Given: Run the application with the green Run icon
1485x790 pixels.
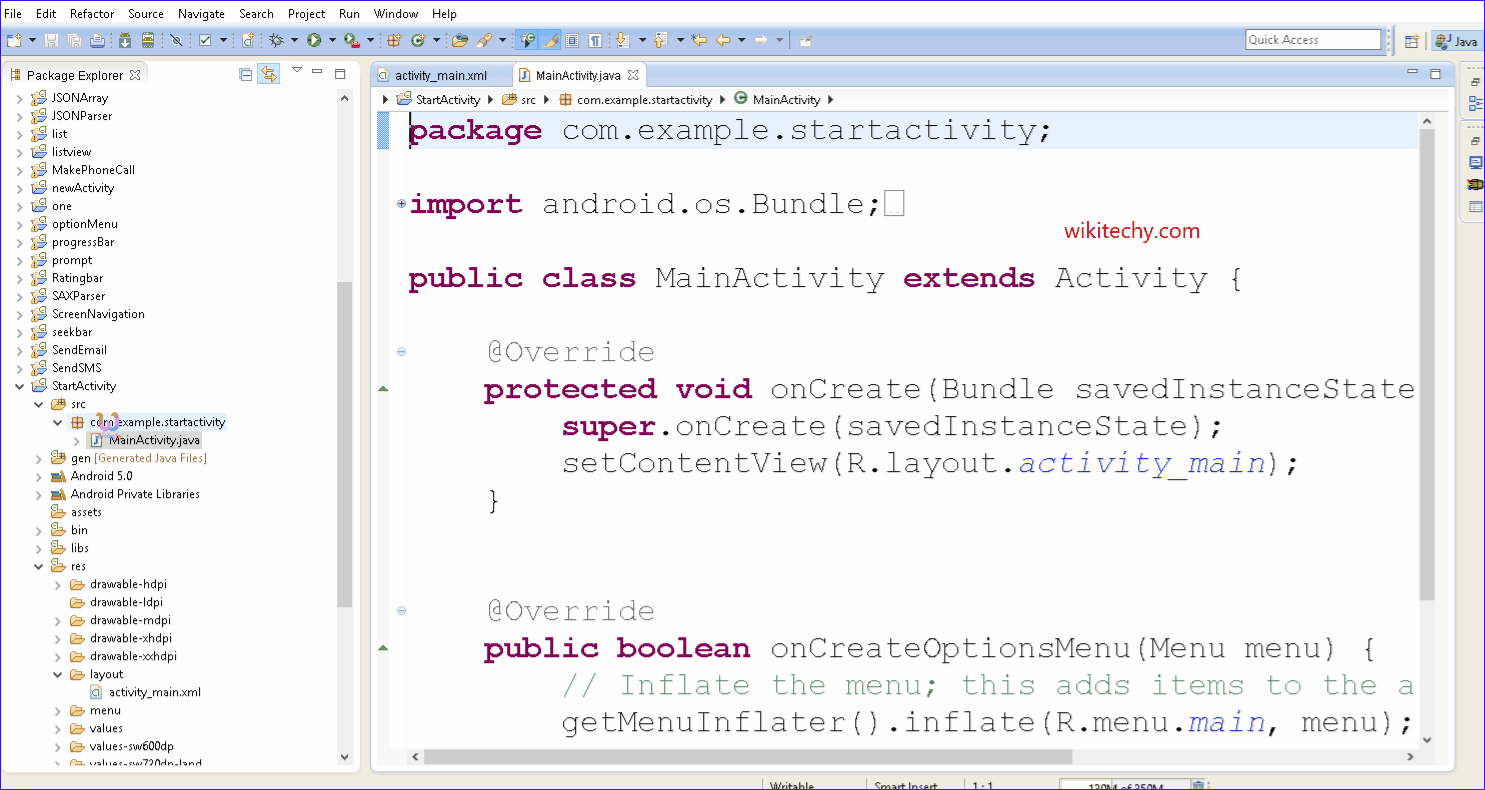Looking at the screenshot, I should point(314,40).
